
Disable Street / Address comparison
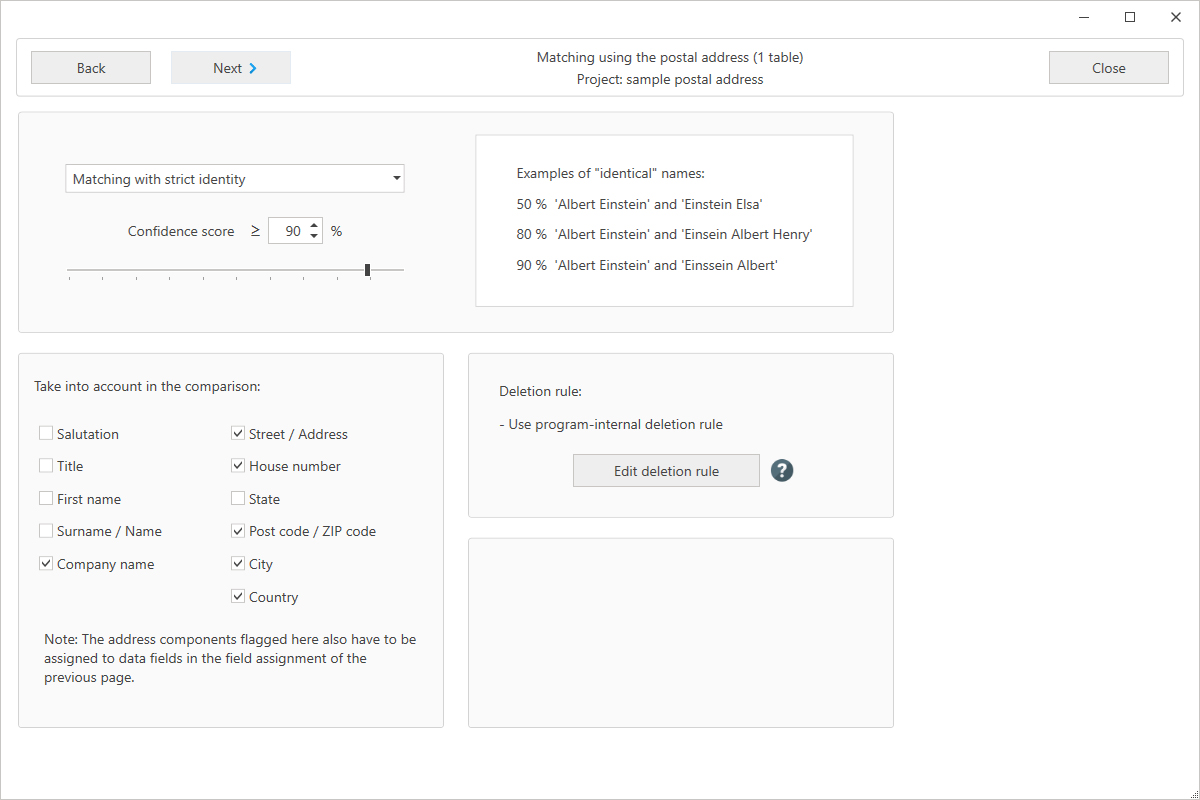237,432
